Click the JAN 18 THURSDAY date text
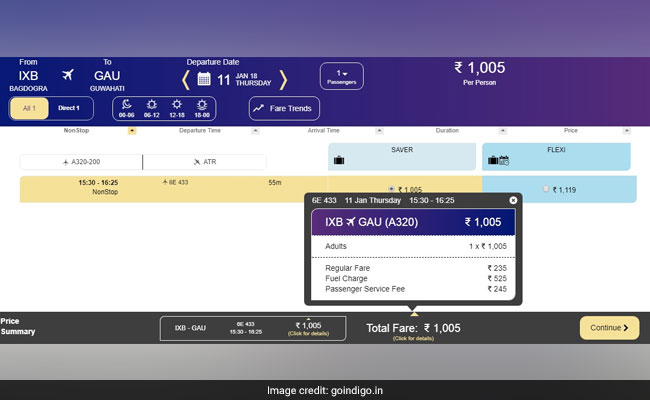Screen dimensions: 650x400 [253, 80]
